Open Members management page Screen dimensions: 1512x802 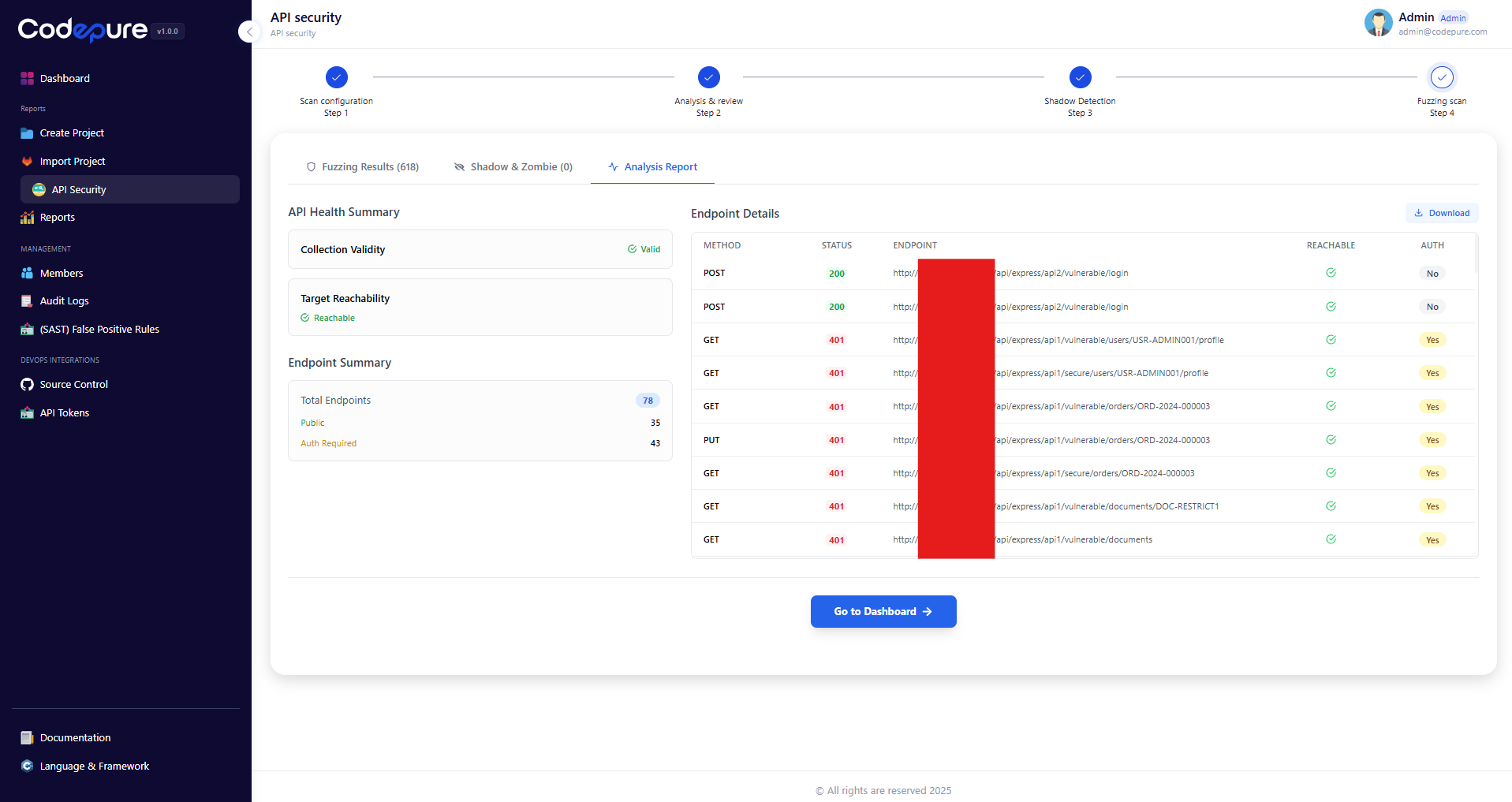point(62,273)
